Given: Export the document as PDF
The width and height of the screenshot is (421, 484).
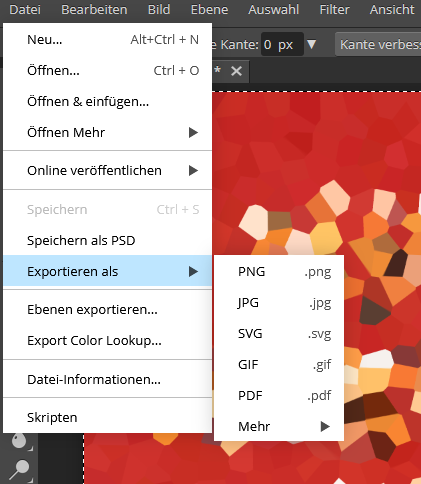Looking at the screenshot, I should 279,396.
